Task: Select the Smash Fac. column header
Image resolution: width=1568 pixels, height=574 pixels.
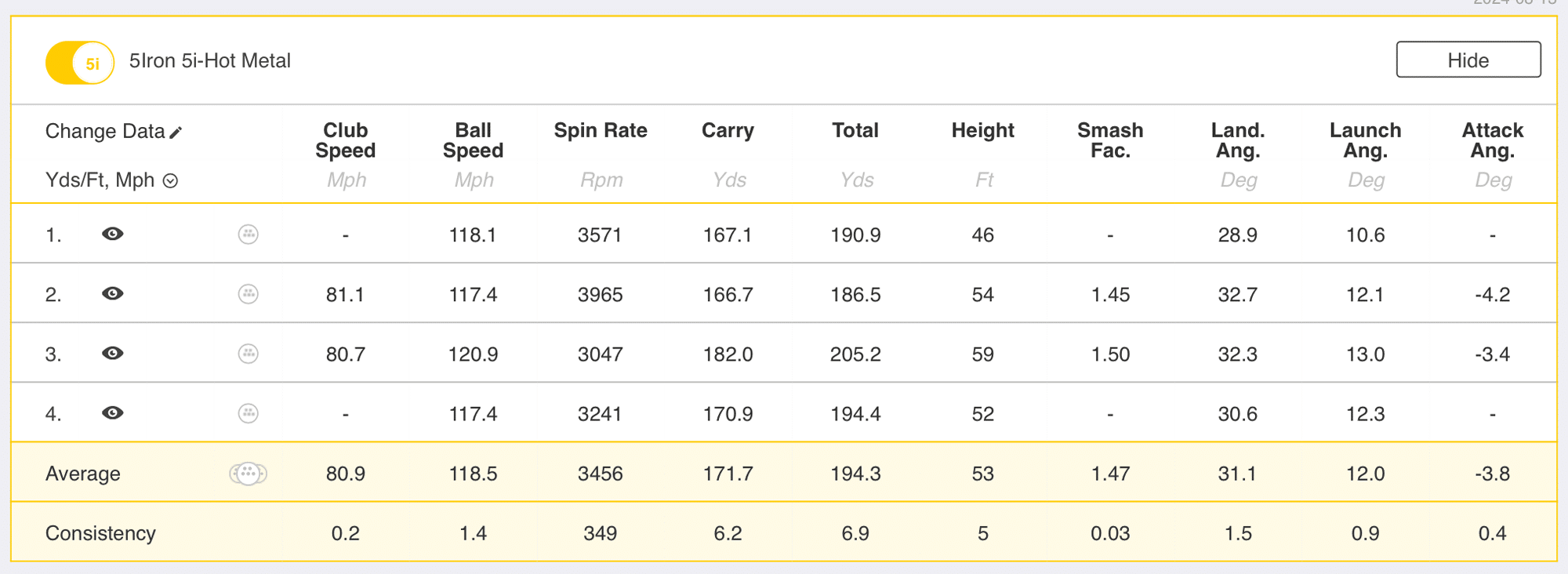Action: 1110,140
